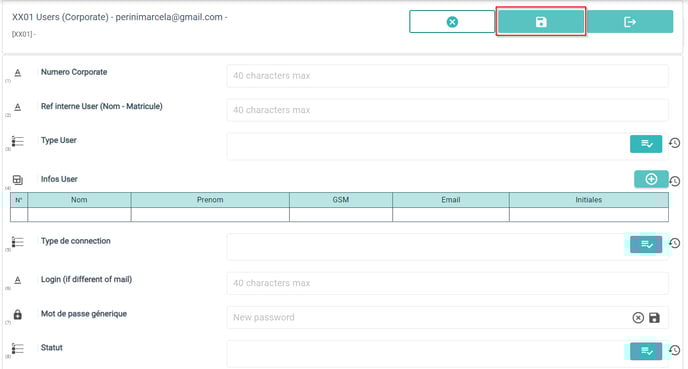Open the Statut selection list button
This screenshot has width=688, height=369.
(646, 351)
